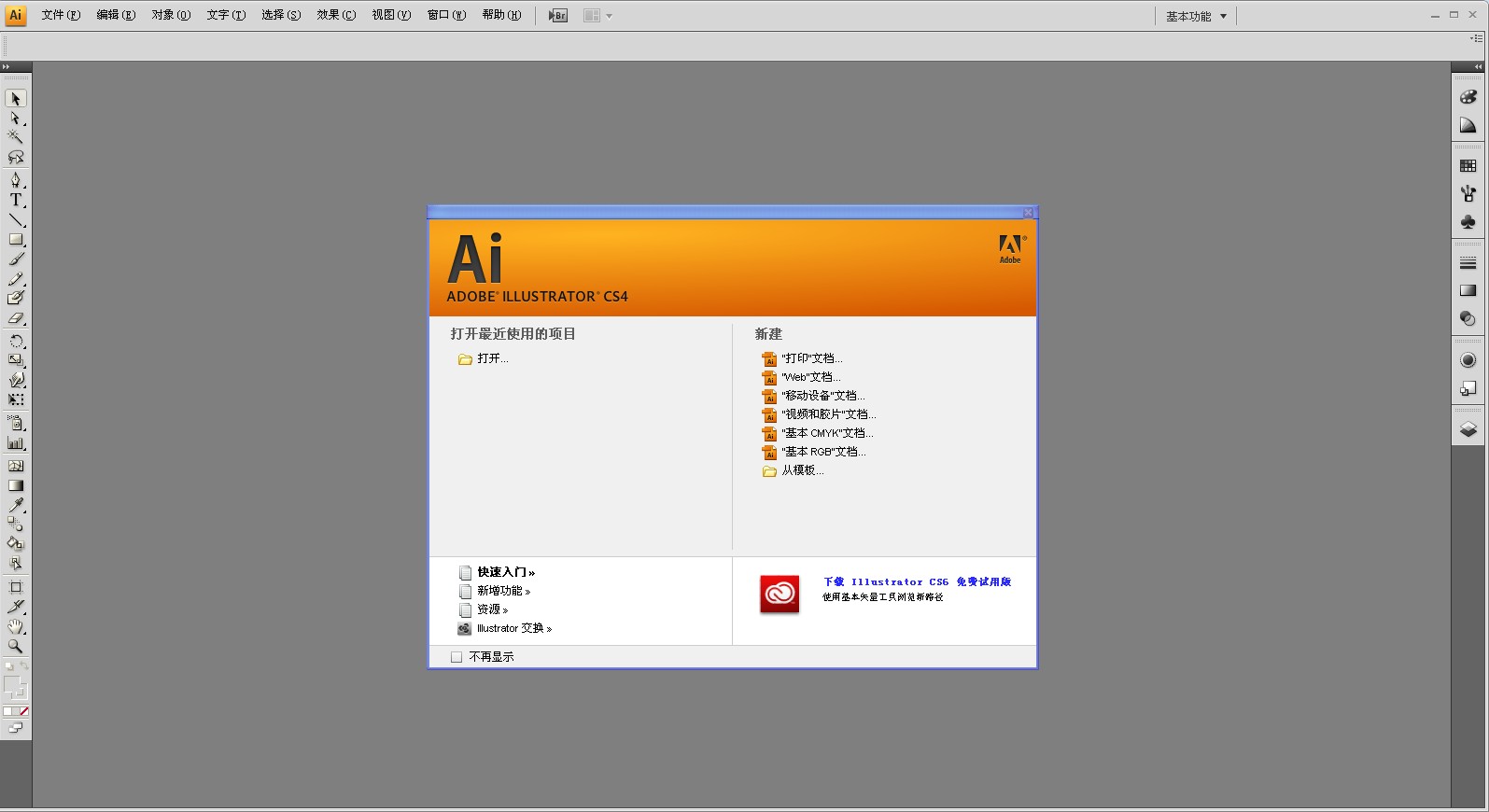This screenshot has width=1489, height=812.
Task: Open the 选择(S) menu
Action: 281,15
